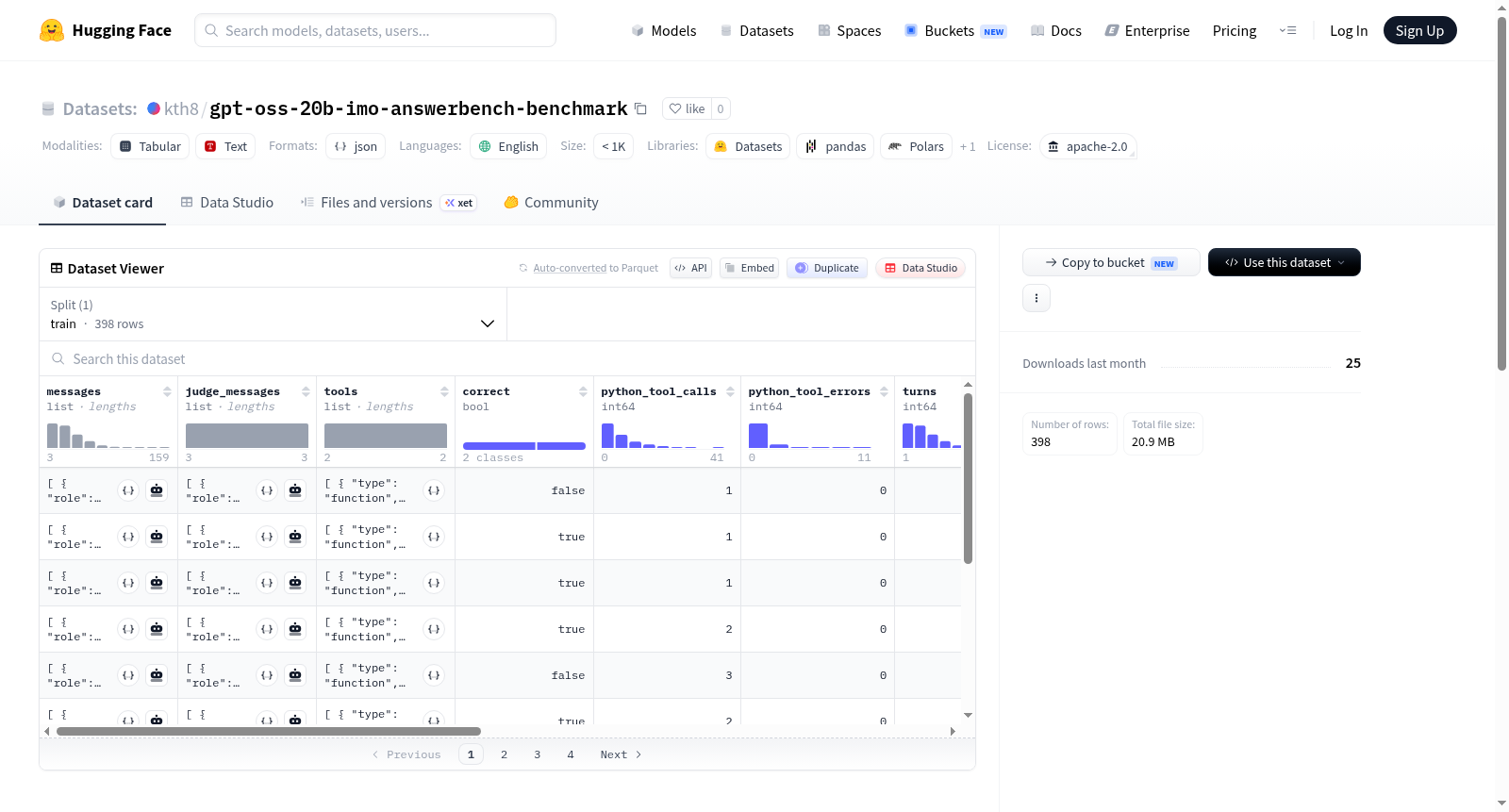Expand JSON of messages cell in fifth row

128,675
